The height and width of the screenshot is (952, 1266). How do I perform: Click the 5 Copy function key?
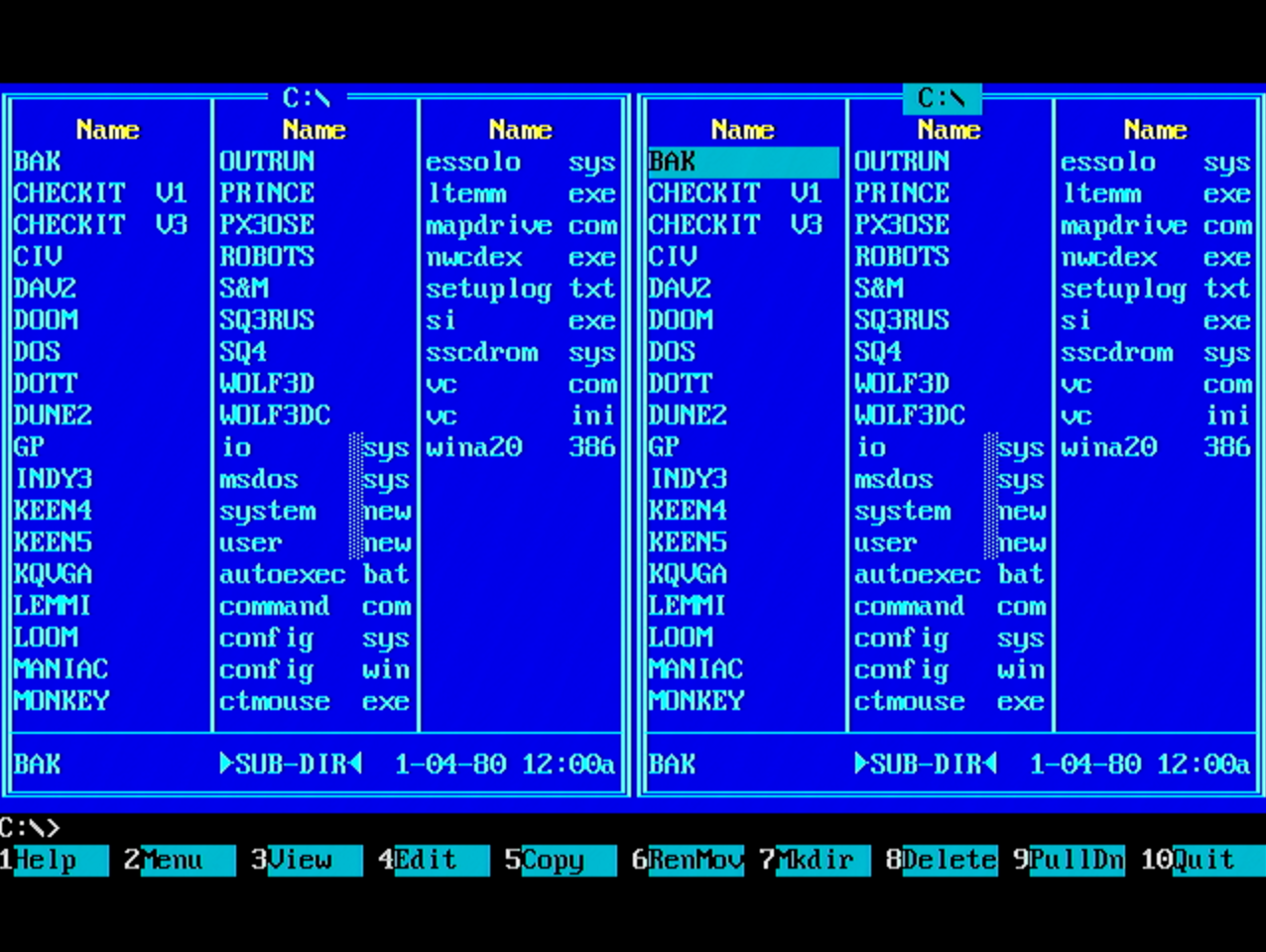point(561,860)
